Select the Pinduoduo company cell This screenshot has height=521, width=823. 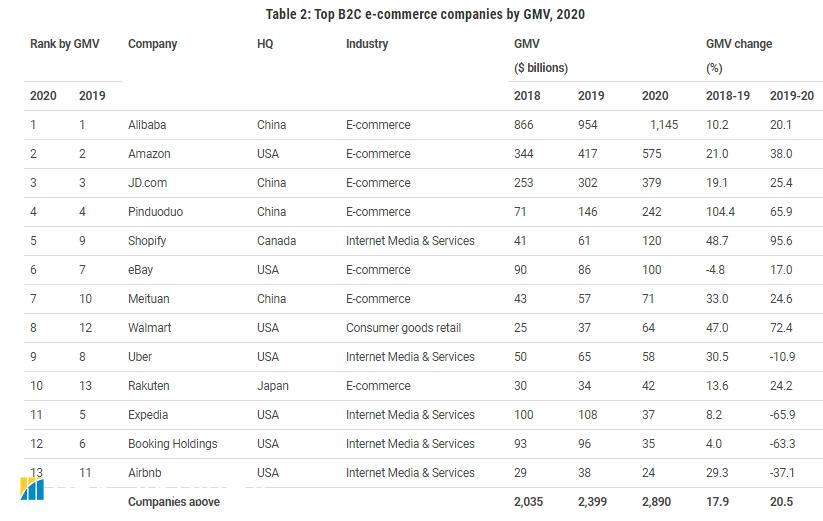157,212
